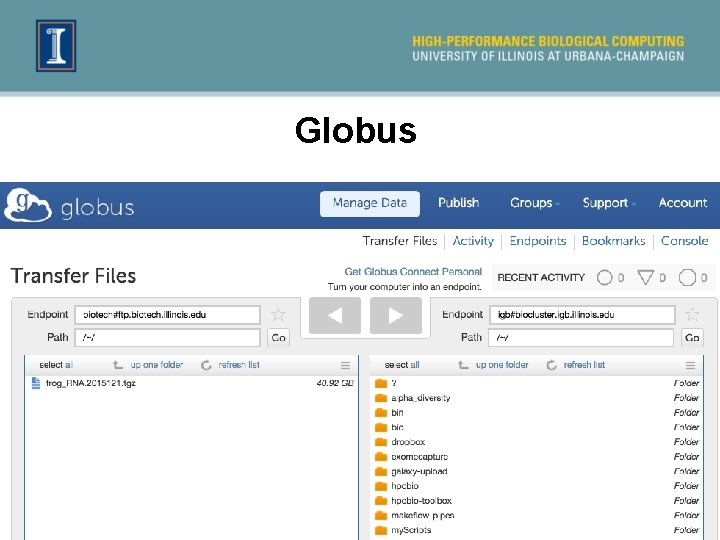Click the myScripts folder icon

click(381, 530)
